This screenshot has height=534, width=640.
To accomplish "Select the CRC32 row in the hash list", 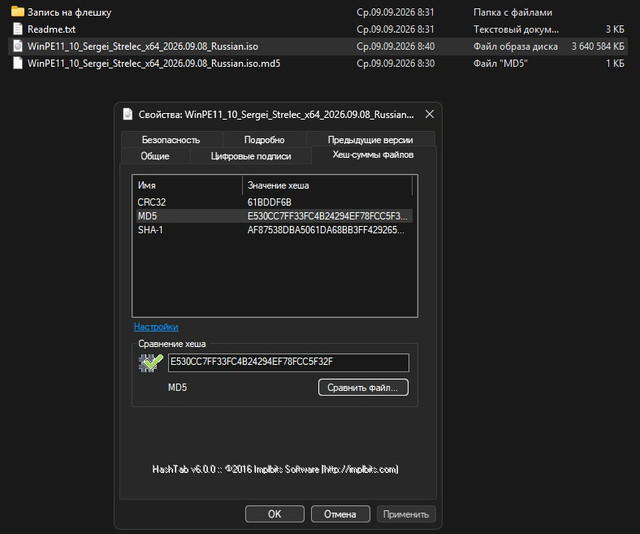I will (274, 202).
